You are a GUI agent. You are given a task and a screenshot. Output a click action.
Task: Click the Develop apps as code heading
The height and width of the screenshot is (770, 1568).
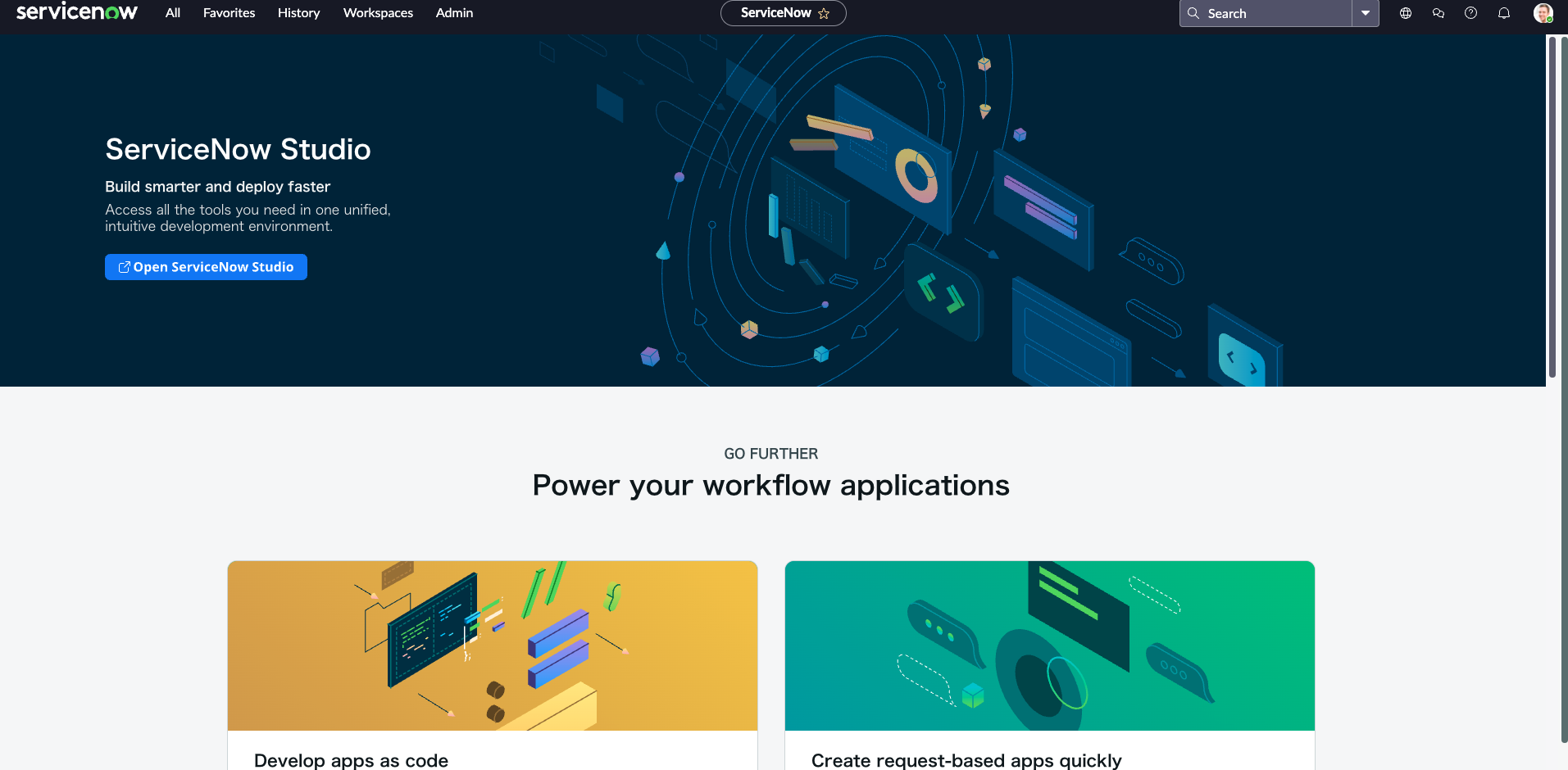351,760
